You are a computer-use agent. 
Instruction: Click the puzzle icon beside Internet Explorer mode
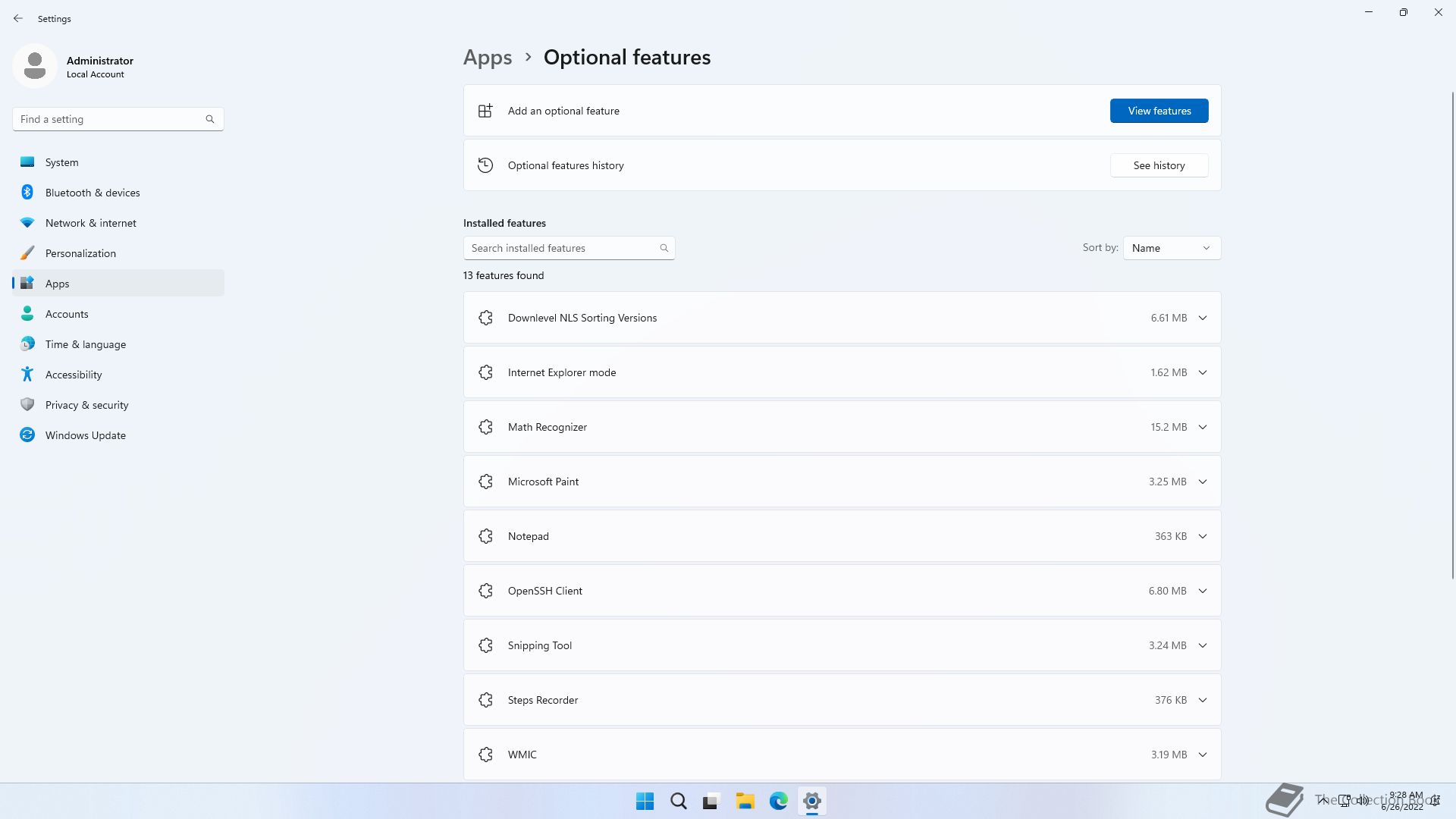(486, 372)
